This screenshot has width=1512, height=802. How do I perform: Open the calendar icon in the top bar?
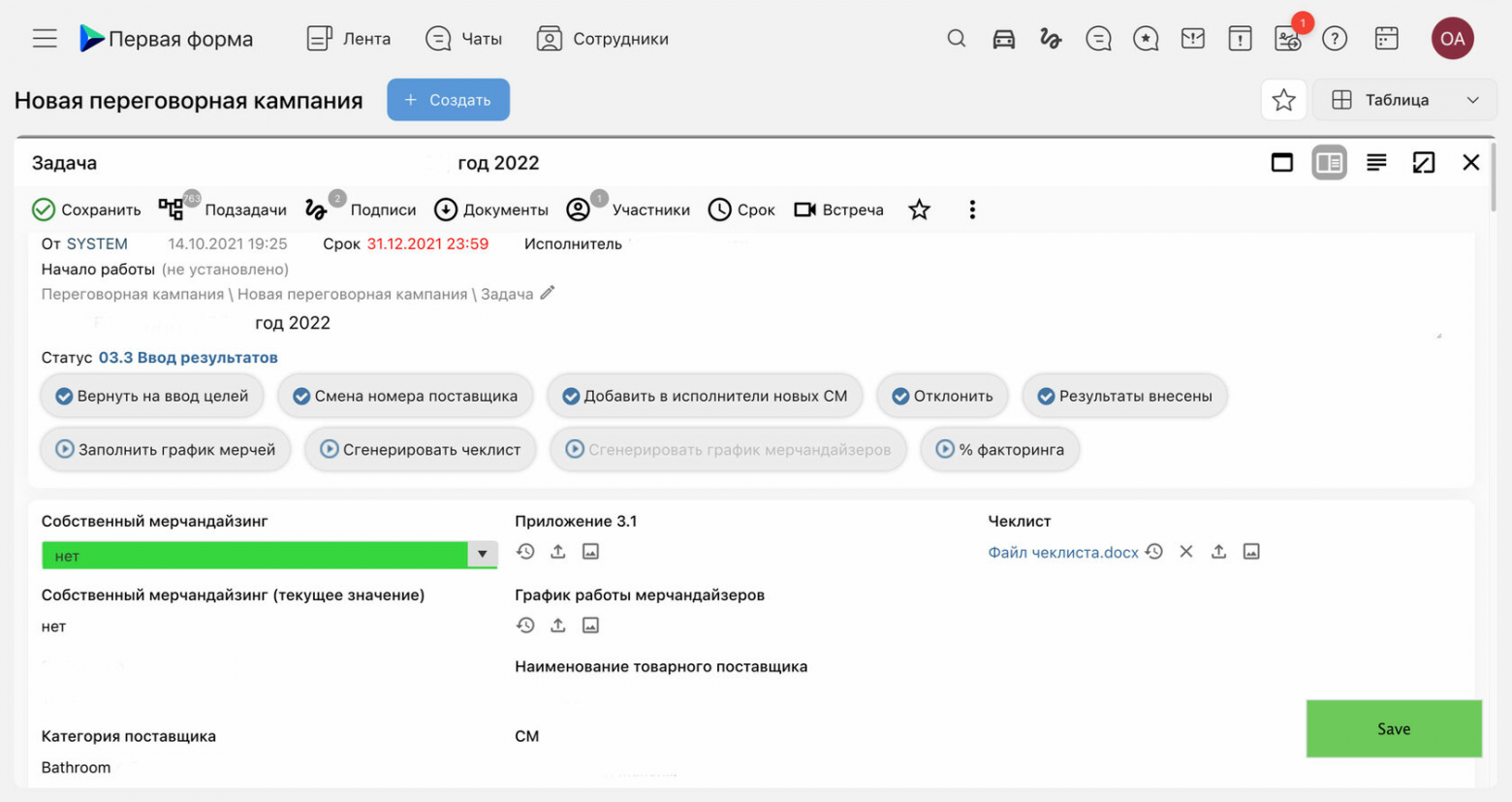[x=1385, y=39]
